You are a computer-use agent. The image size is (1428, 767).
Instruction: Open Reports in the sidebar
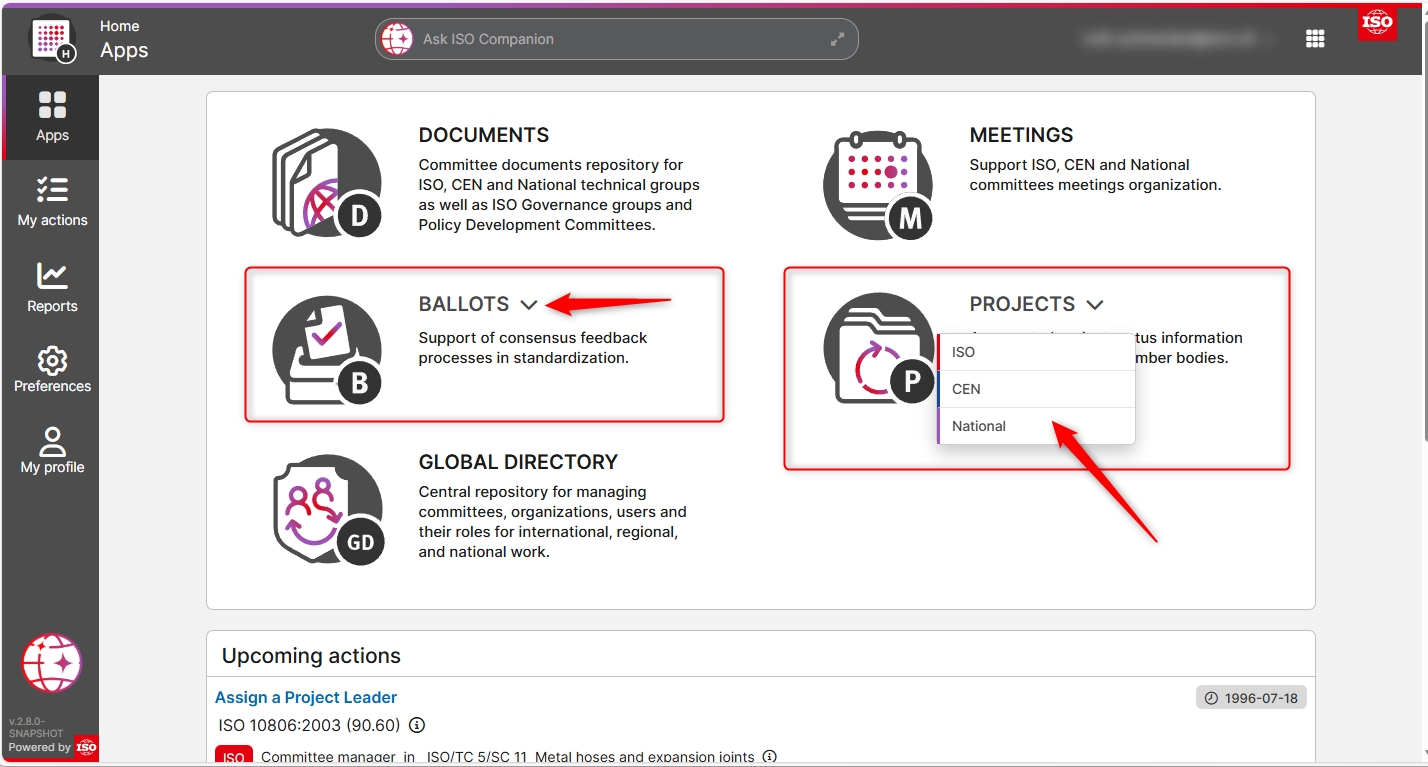52,287
